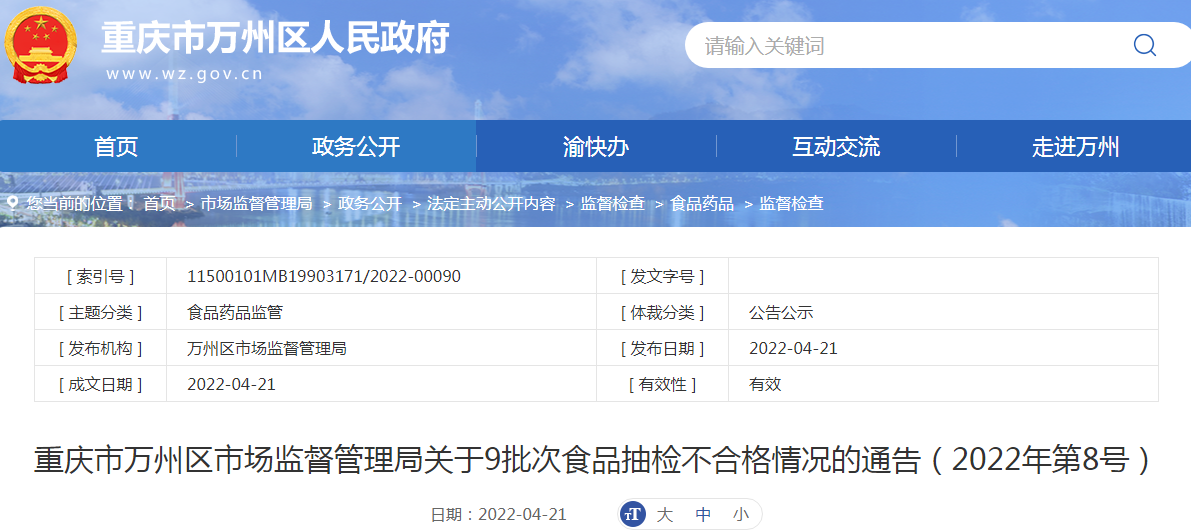1191x532 pixels.
Task: Click the 重庆市万州区人民政府 site title
Action: 275,36
